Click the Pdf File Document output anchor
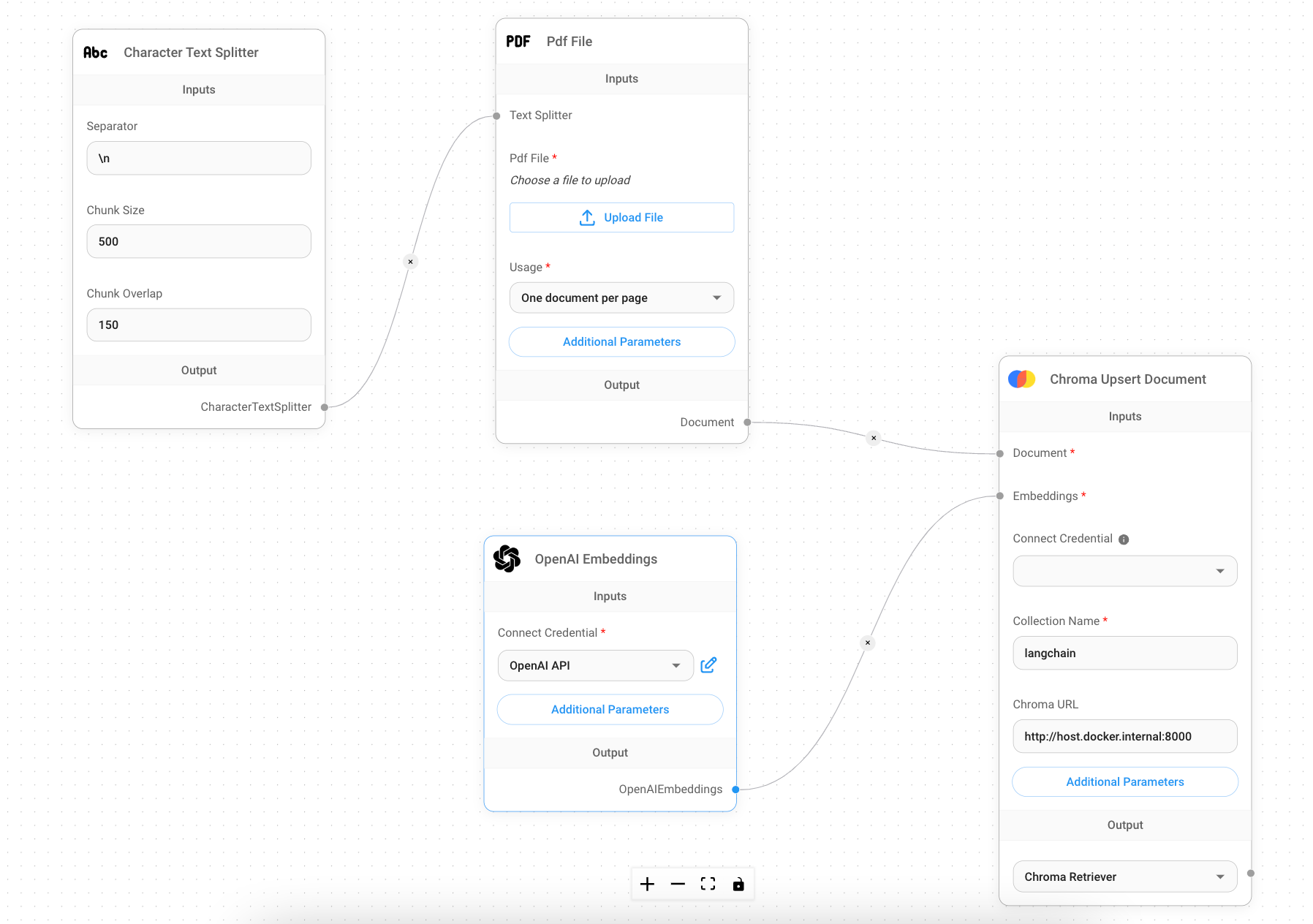The width and height of the screenshot is (1313, 924). click(x=747, y=423)
